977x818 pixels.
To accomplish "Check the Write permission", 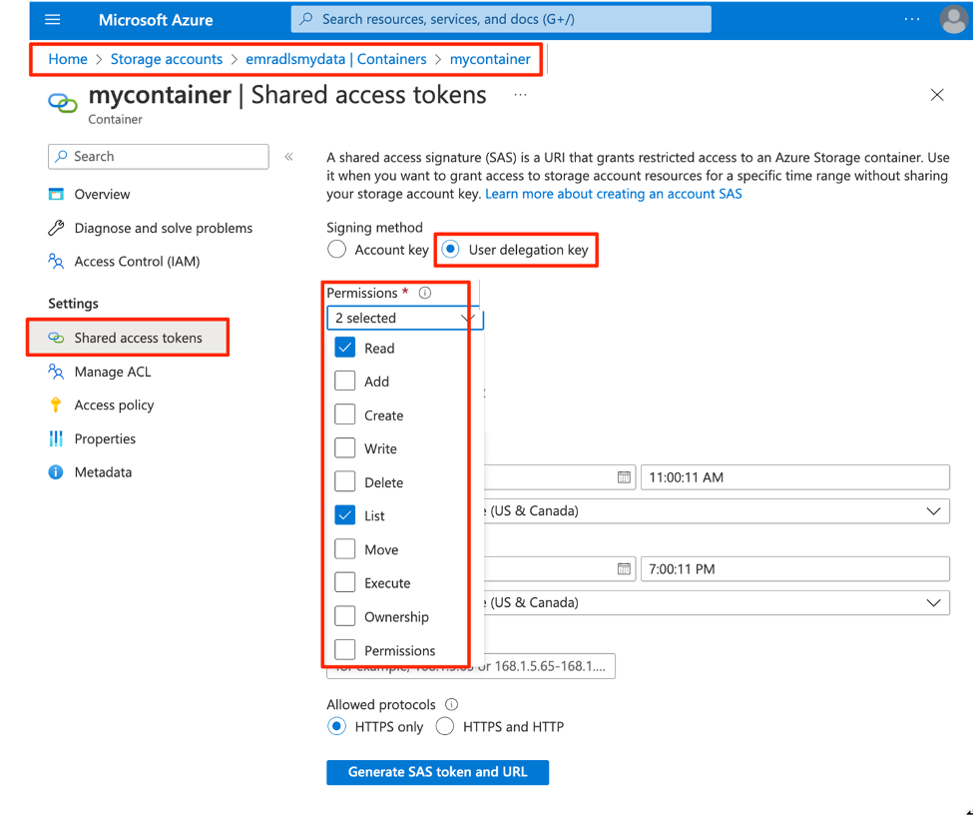I will click(x=345, y=449).
